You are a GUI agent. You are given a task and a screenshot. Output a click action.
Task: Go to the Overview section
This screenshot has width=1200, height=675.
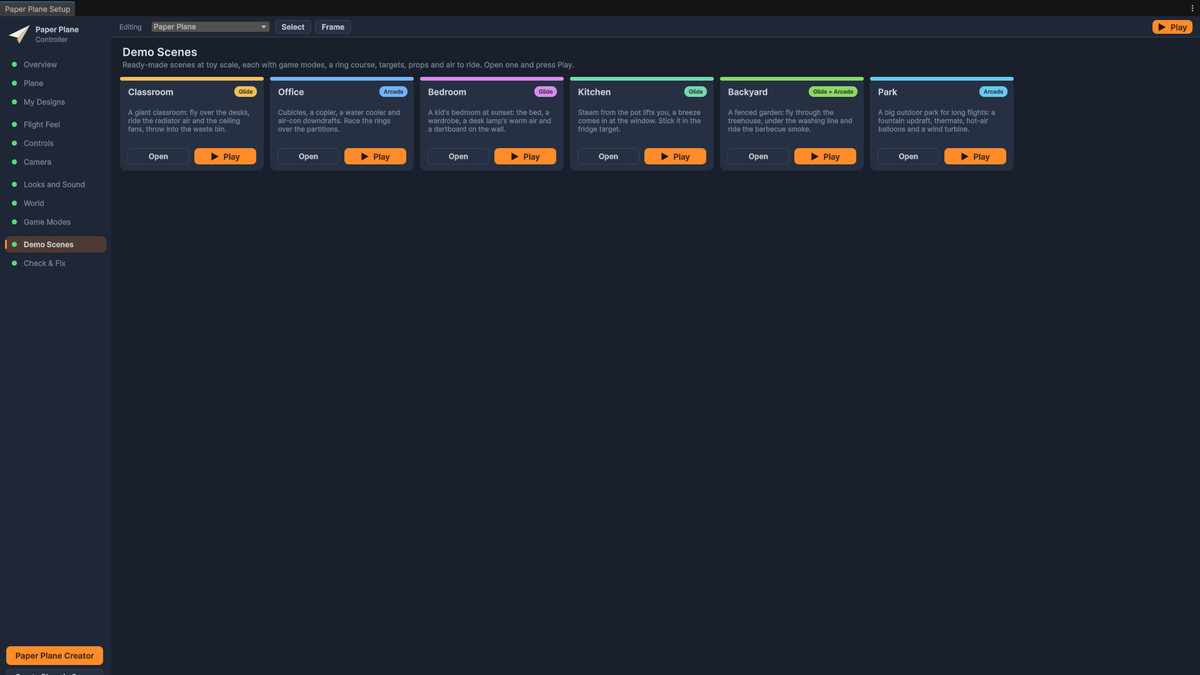(x=55, y=65)
